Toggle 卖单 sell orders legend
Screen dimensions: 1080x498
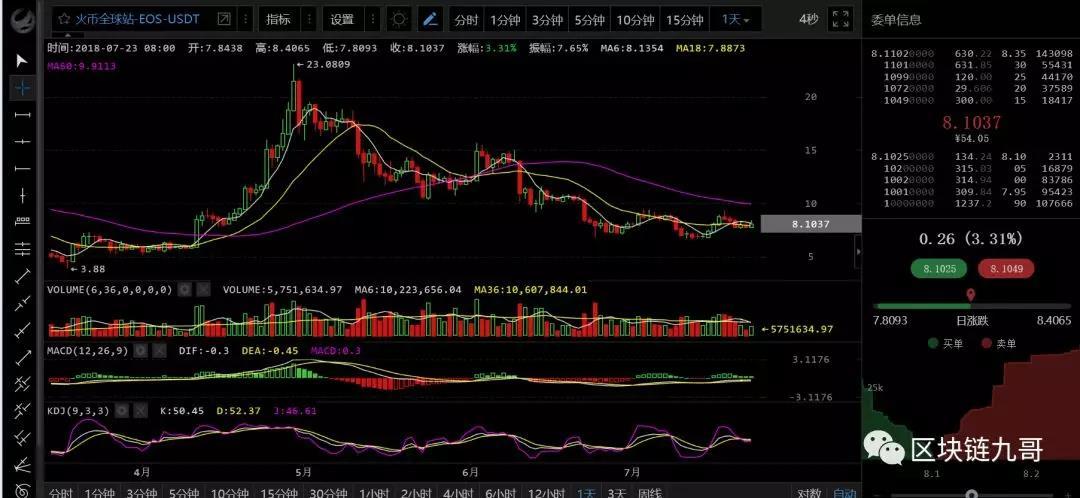(x=998, y=343)
